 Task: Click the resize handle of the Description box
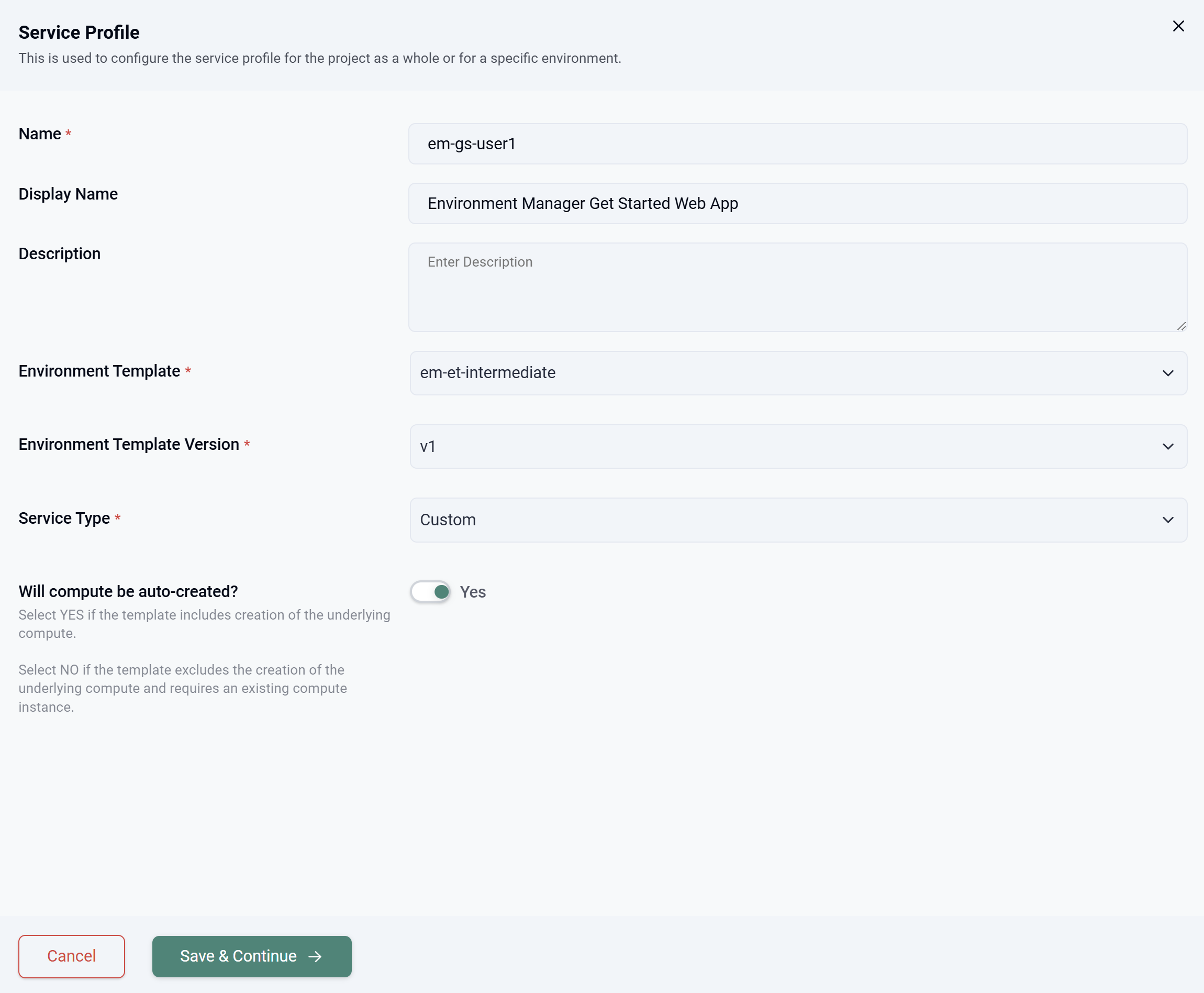pos(1181,327)
